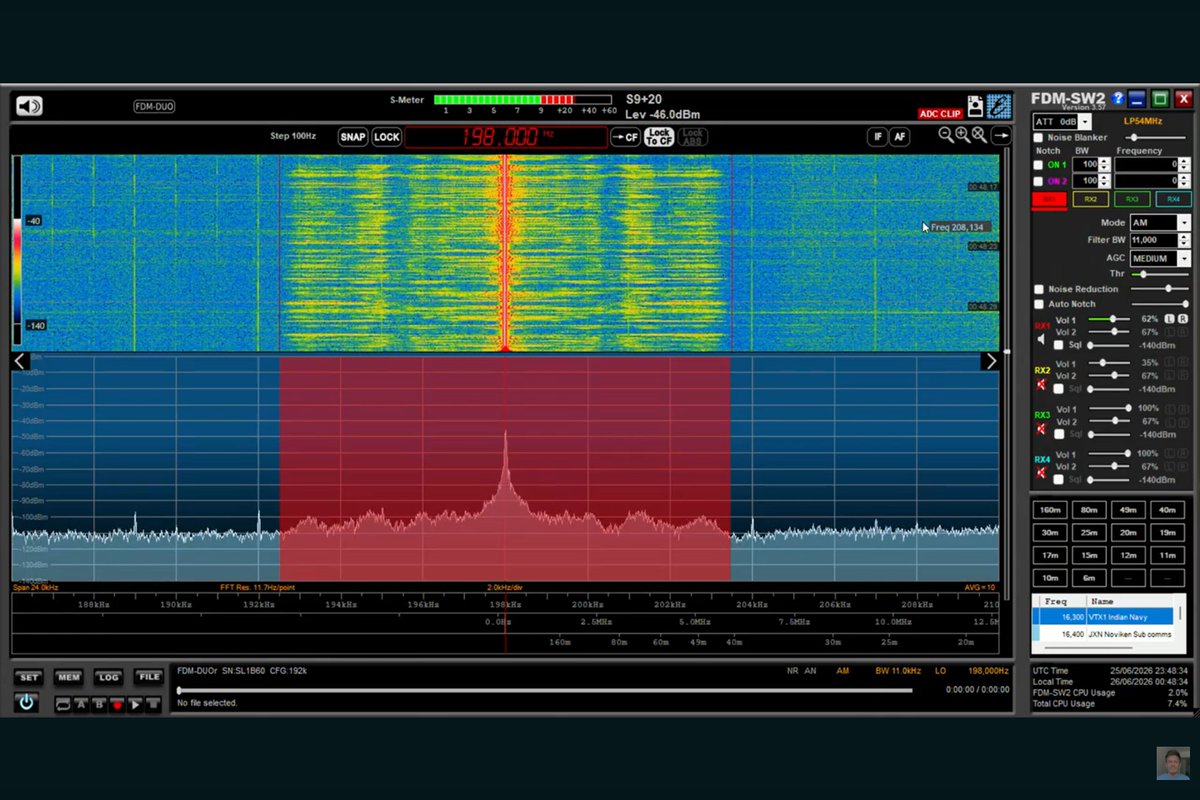Set loop marker B

coord(99,705)
